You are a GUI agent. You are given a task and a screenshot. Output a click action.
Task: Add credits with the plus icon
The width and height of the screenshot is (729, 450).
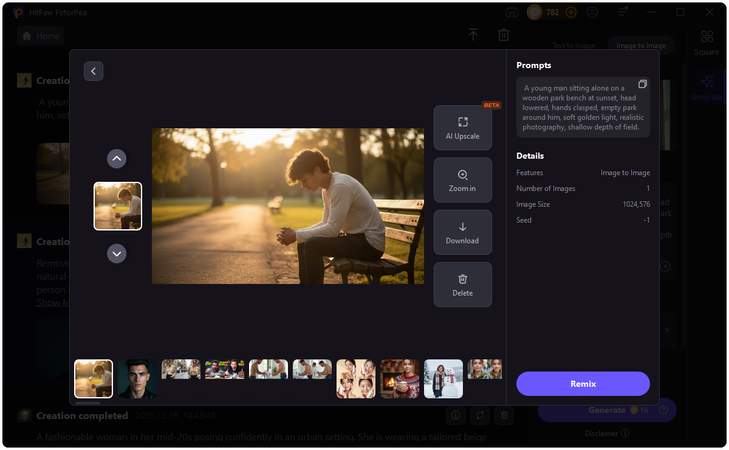tap(571, 13)
